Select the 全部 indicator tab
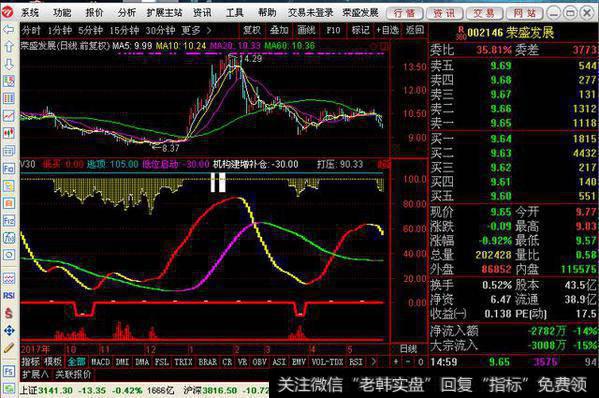This screenshot has height=398, width=599. point(76,361)
